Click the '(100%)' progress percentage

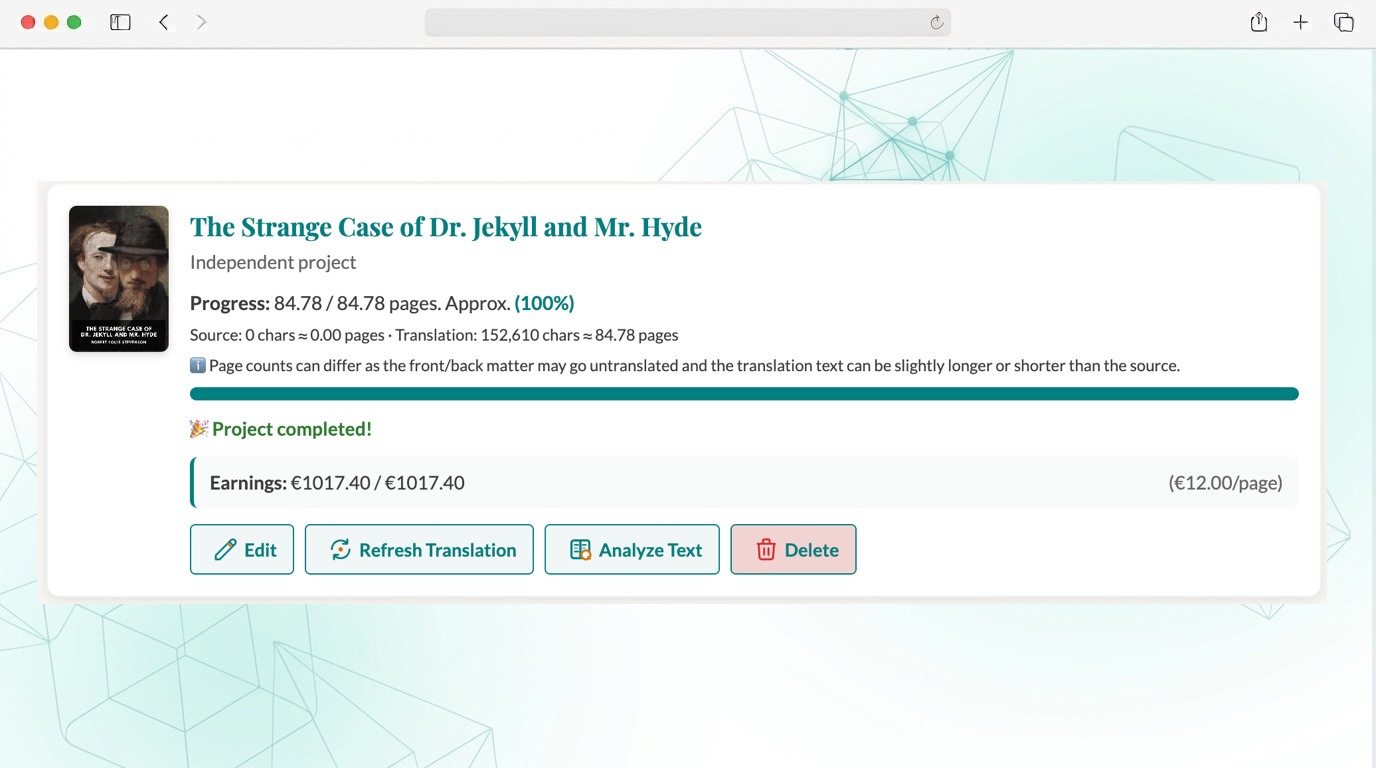click(x=544, y=303)
